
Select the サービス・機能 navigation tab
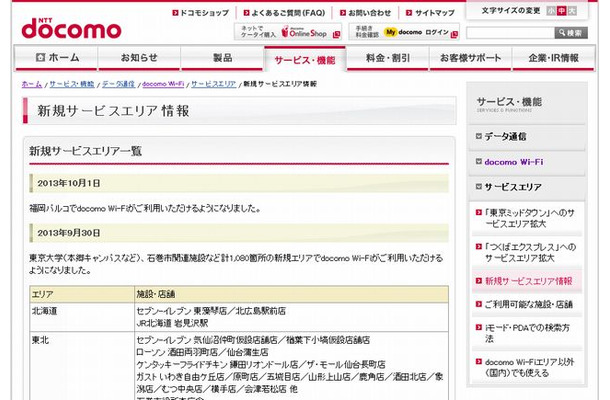[x=305, y=60]
